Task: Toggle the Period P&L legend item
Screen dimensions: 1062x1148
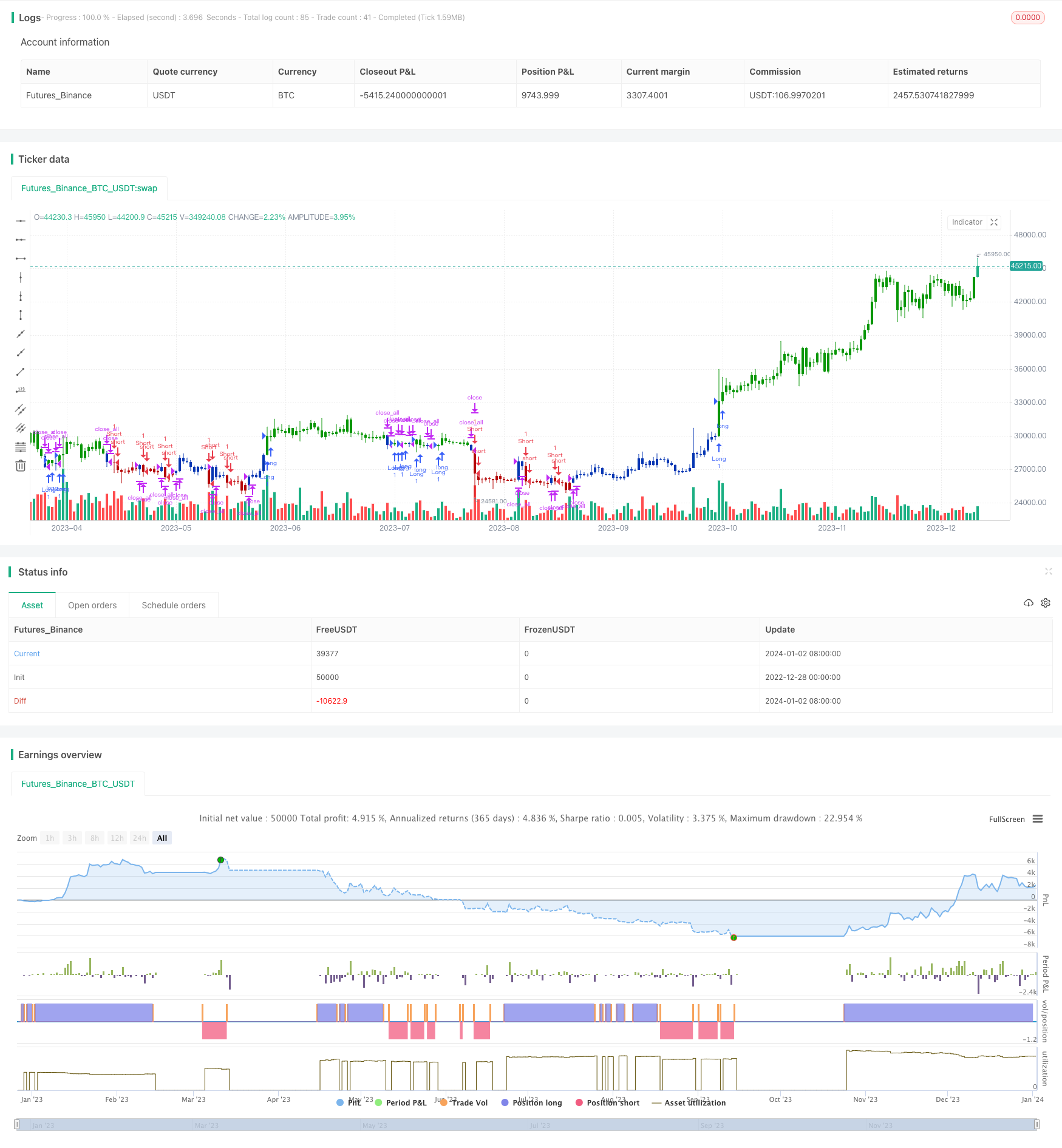Action: coord(401,1102)
